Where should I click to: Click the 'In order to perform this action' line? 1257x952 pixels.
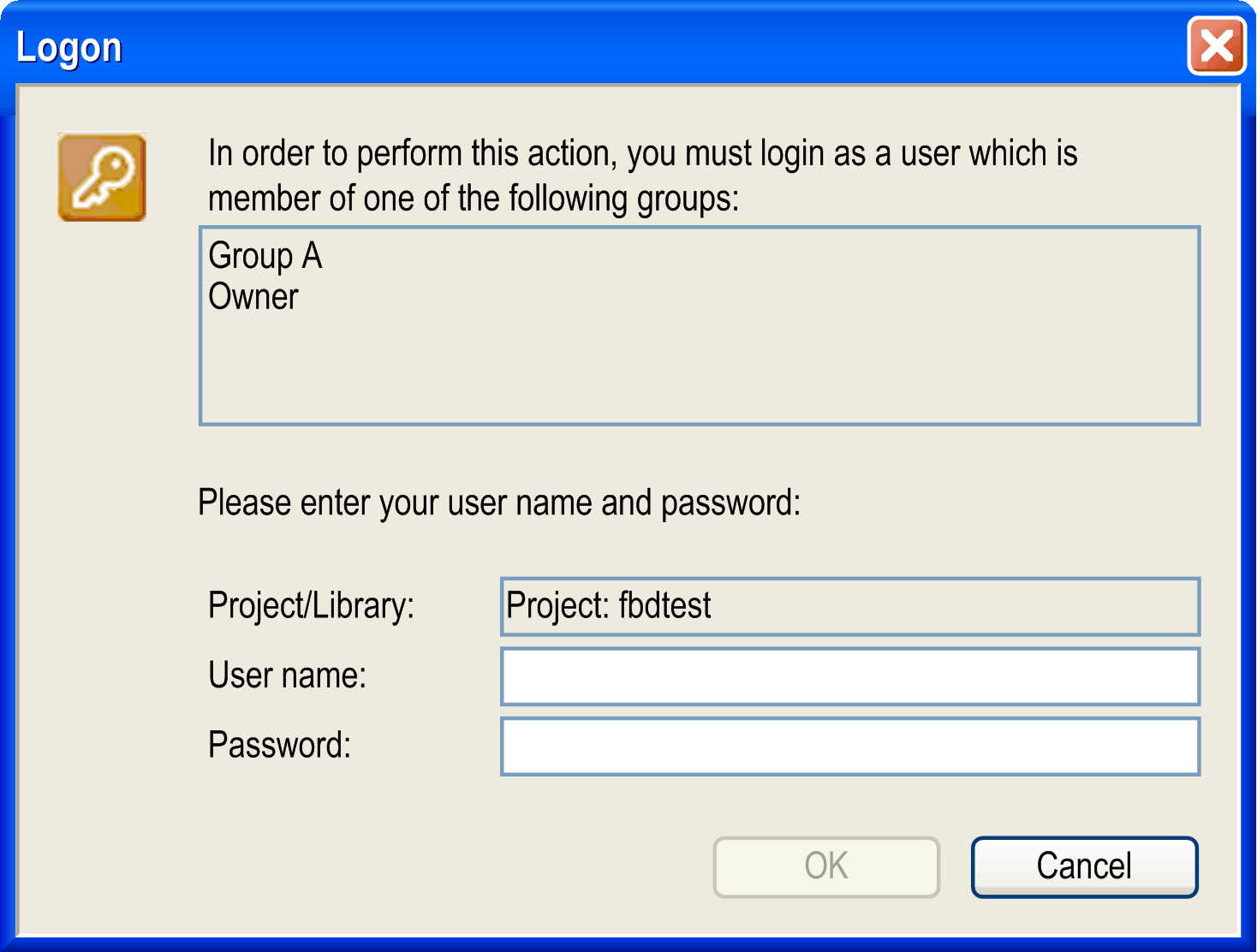642,154
